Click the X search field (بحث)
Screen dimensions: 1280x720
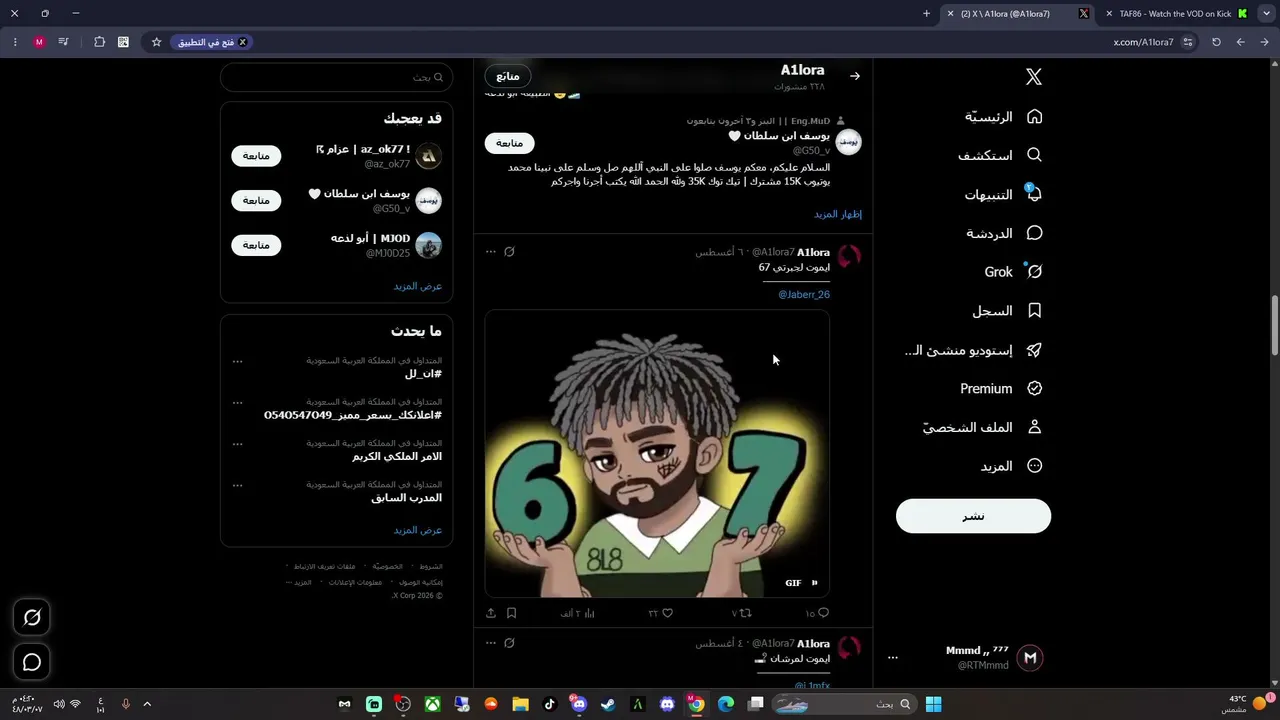(x=337, y=77)
